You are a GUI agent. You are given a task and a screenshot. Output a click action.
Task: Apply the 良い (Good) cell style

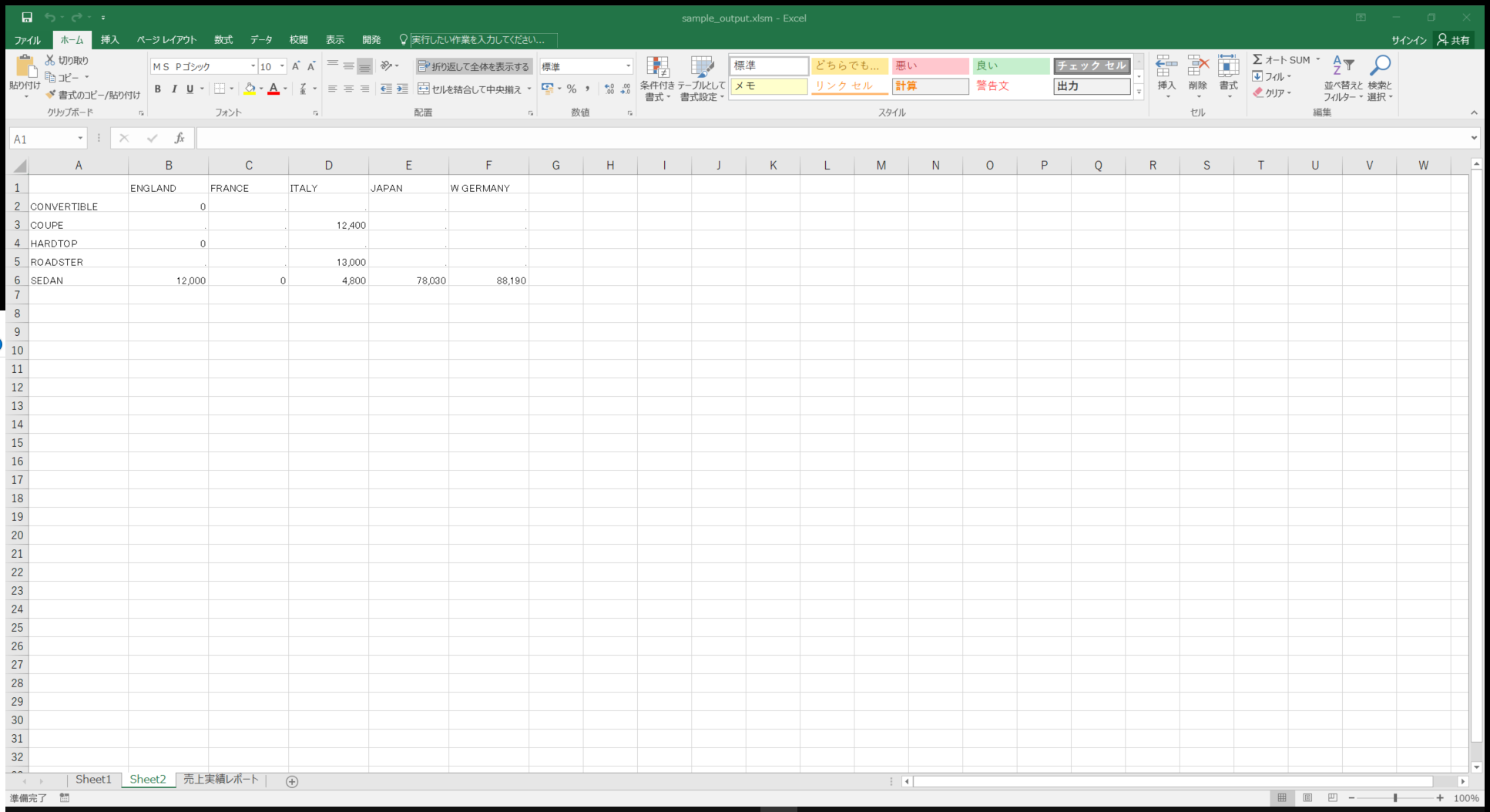pyautogui.click(x=1011, y=65)
